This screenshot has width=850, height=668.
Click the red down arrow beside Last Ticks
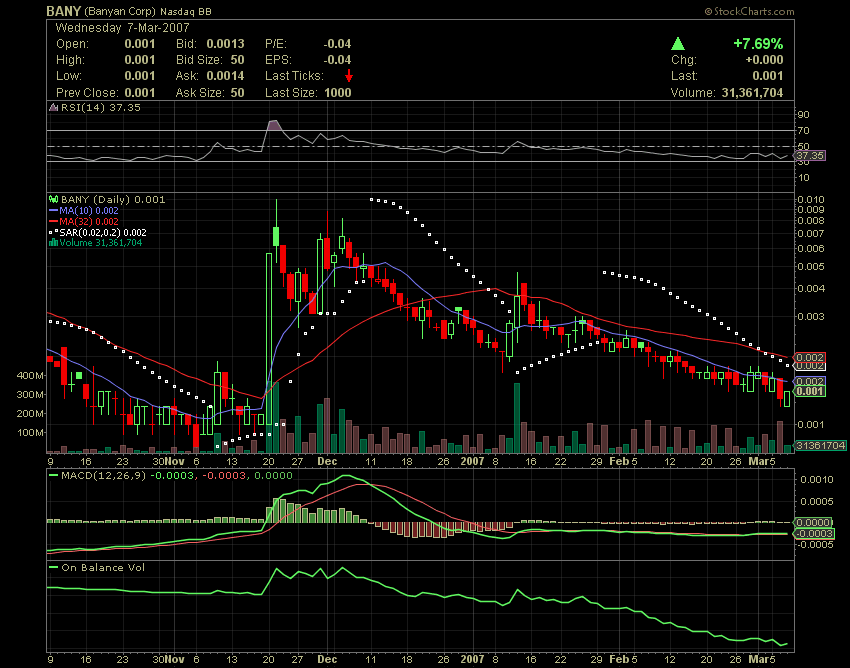pos(349,76)
